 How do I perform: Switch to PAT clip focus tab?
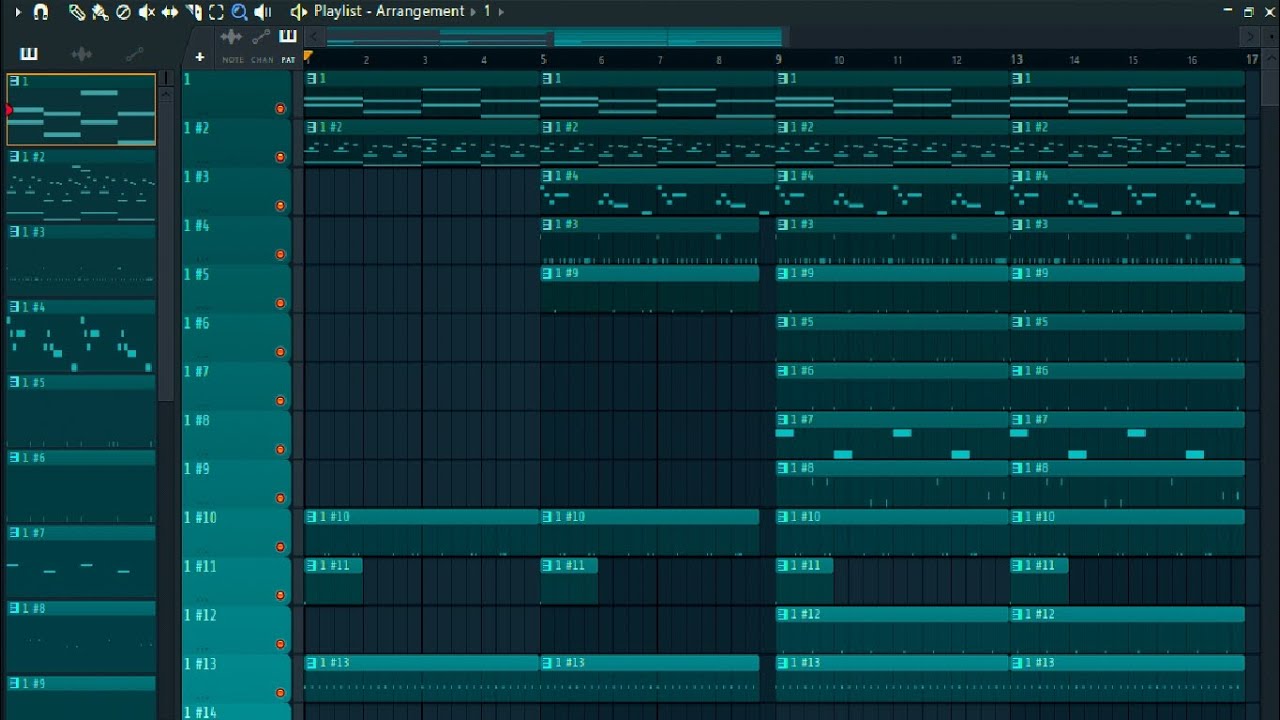[x=288, y=44]
